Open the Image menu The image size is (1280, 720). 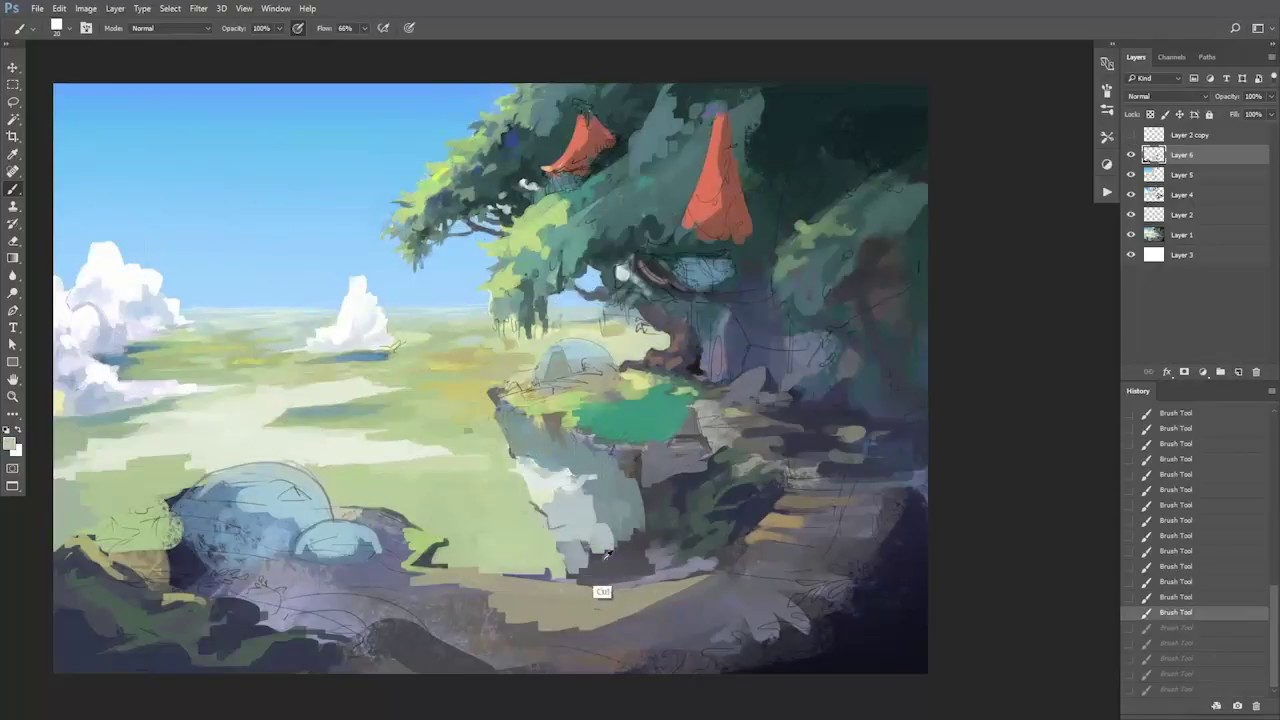pyautogui.click(x=86, y=9)
